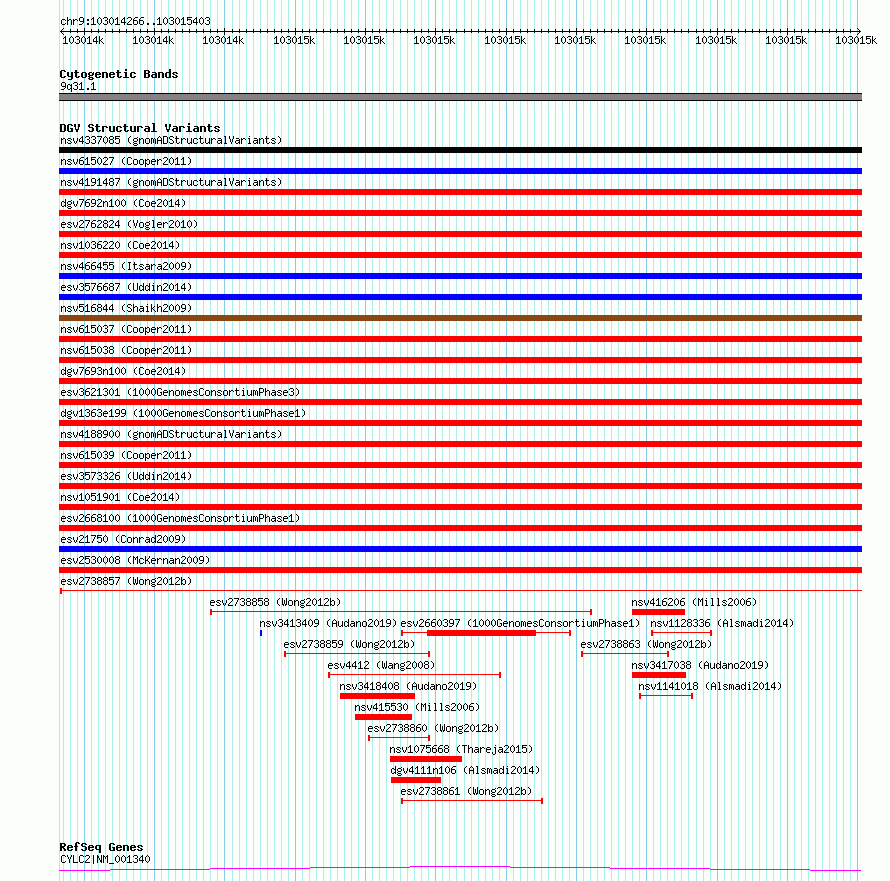Viewport: 890px width, 881px height.
Task: Click nsv466455 (Itsara2009) label
Action: click(x=126, y=266)
